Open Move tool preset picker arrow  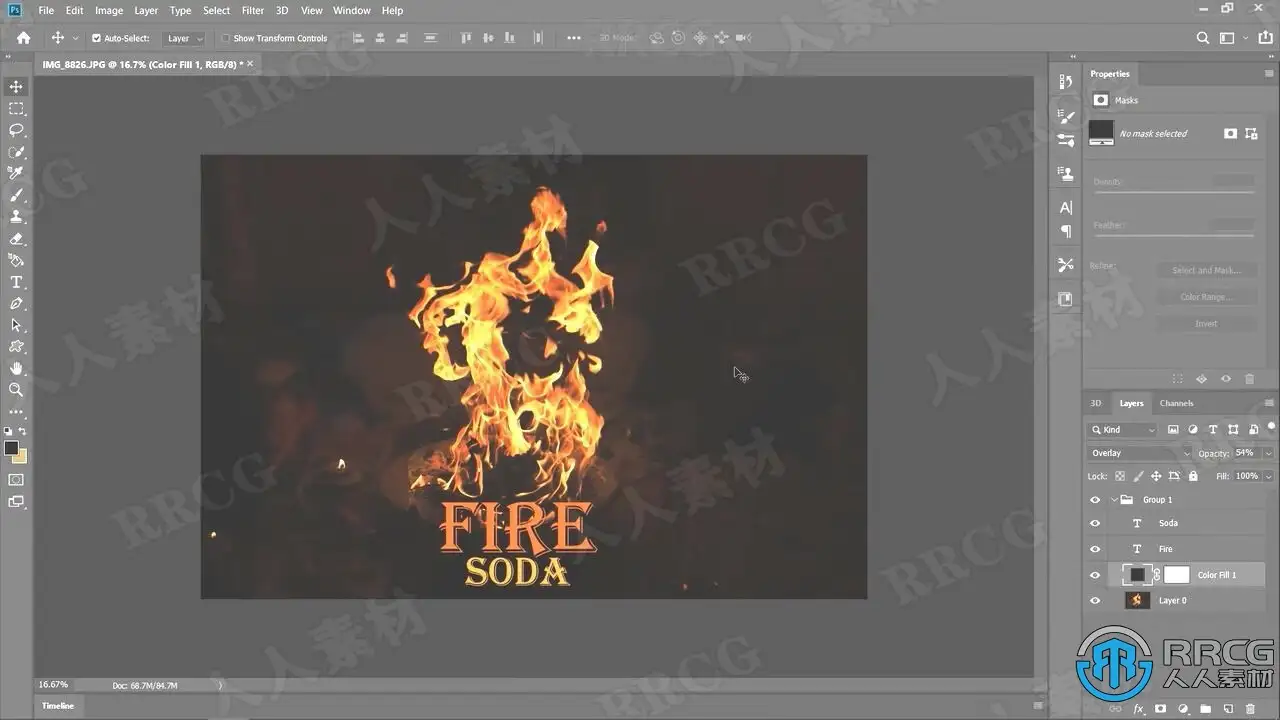(x=75, y=38)
